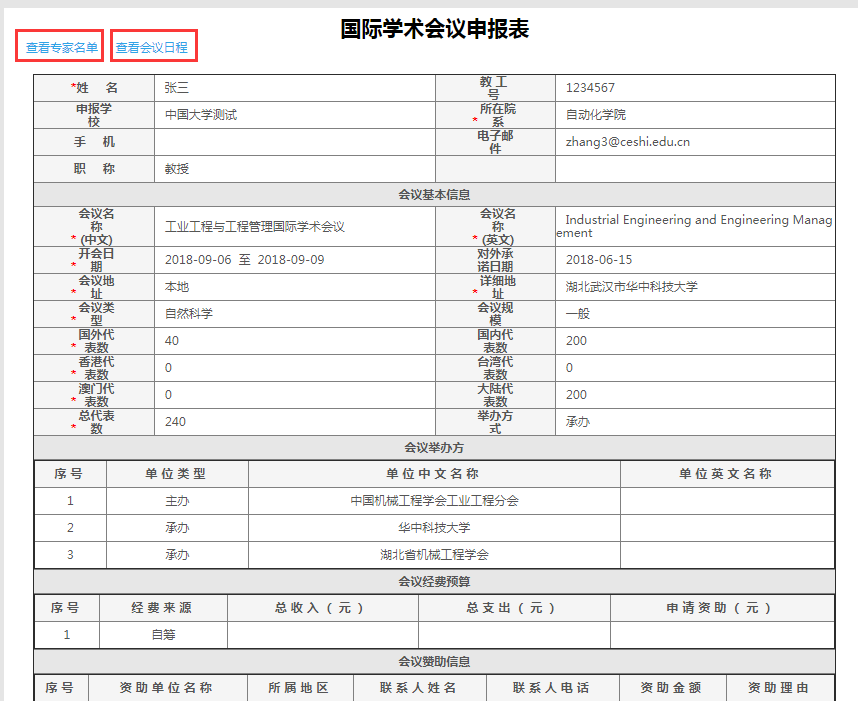Click the 自筹 funding source cell
Image resolution: width=858 pixels, height=704 pixels.
click(163, 635)
